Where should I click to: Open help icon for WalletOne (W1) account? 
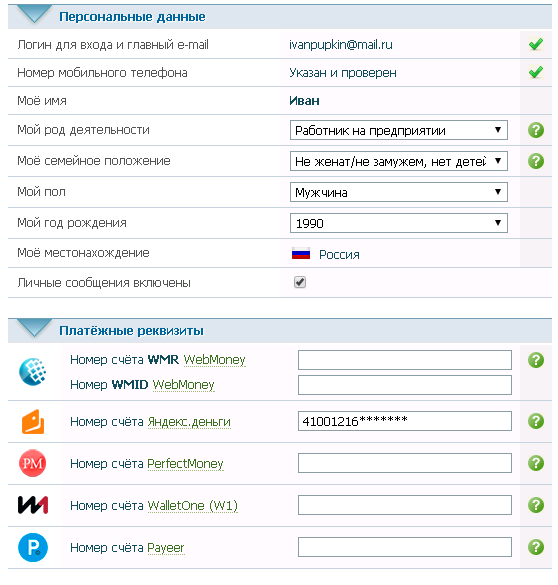(536, 505)
